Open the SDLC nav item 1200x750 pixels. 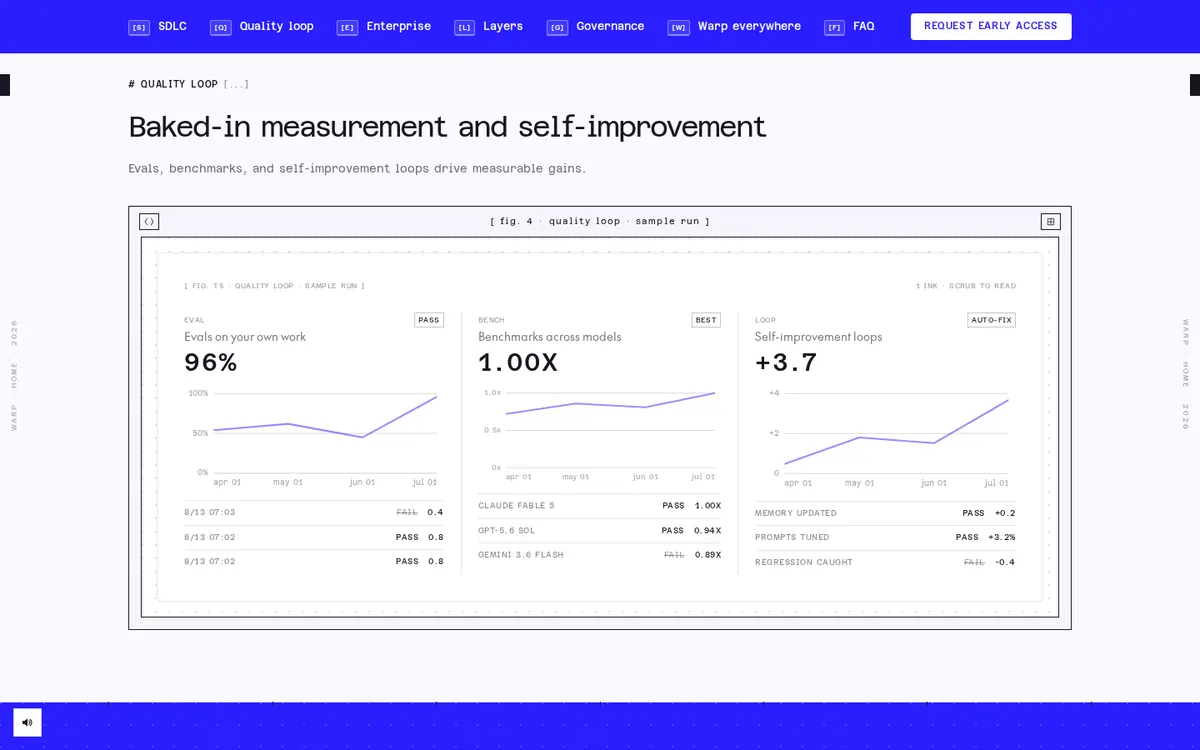172,26
